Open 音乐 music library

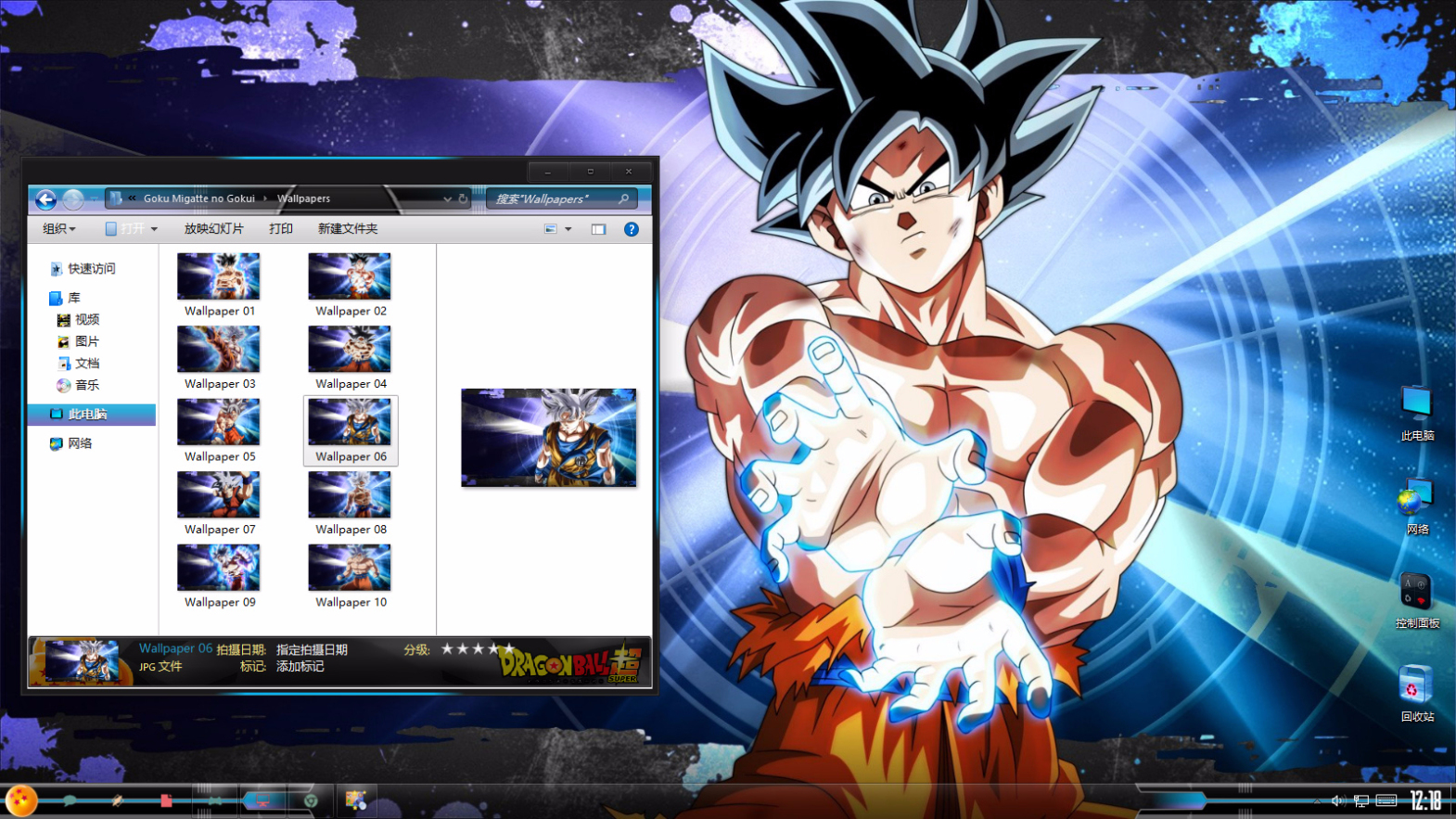78,385
